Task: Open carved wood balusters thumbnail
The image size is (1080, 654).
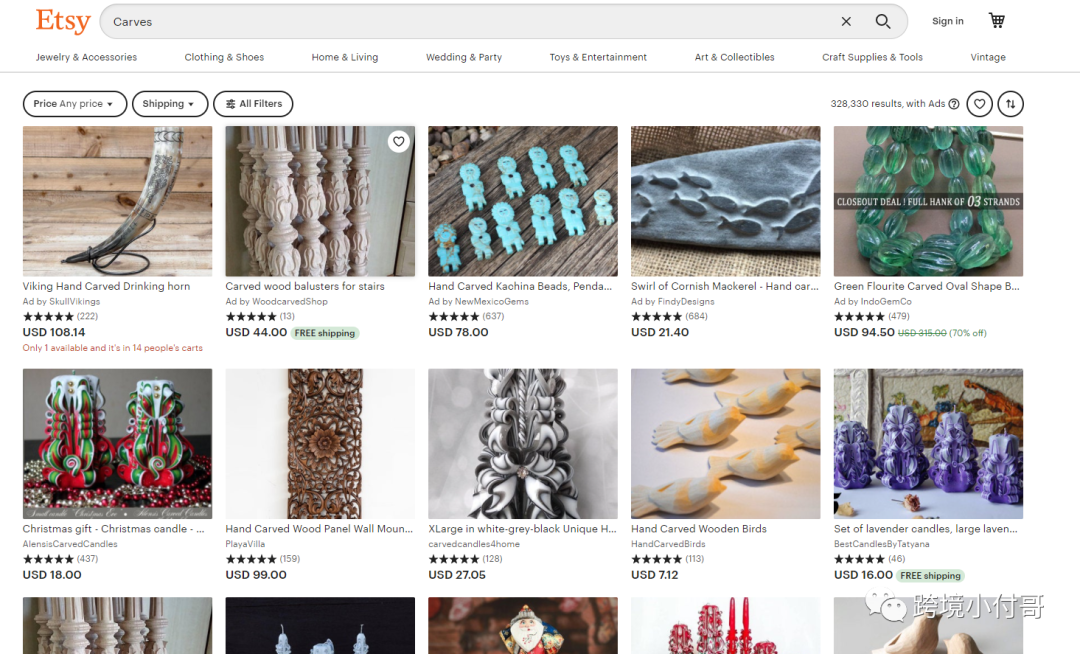Action: [x=320, y=201]
